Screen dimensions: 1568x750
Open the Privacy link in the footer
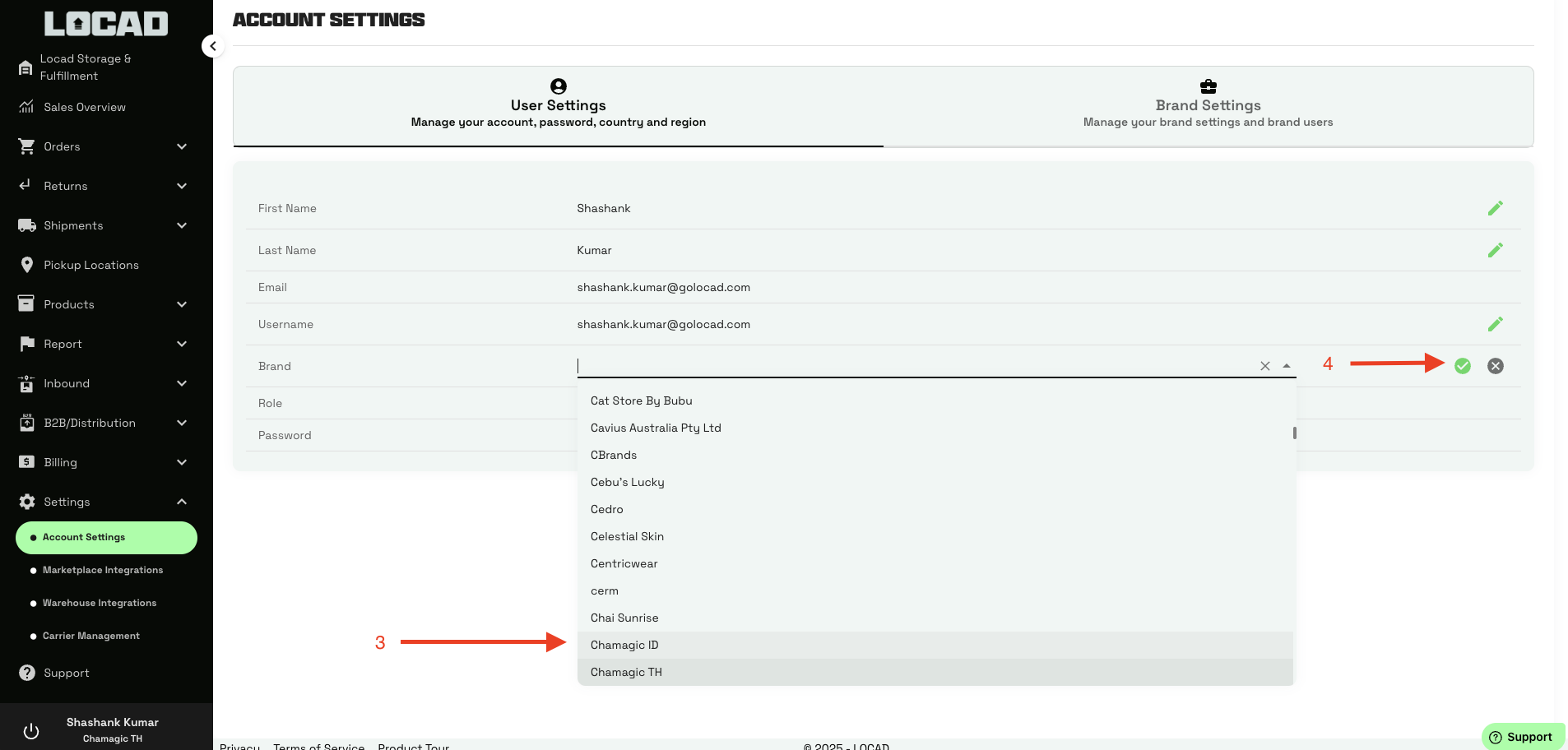point(239,746)
